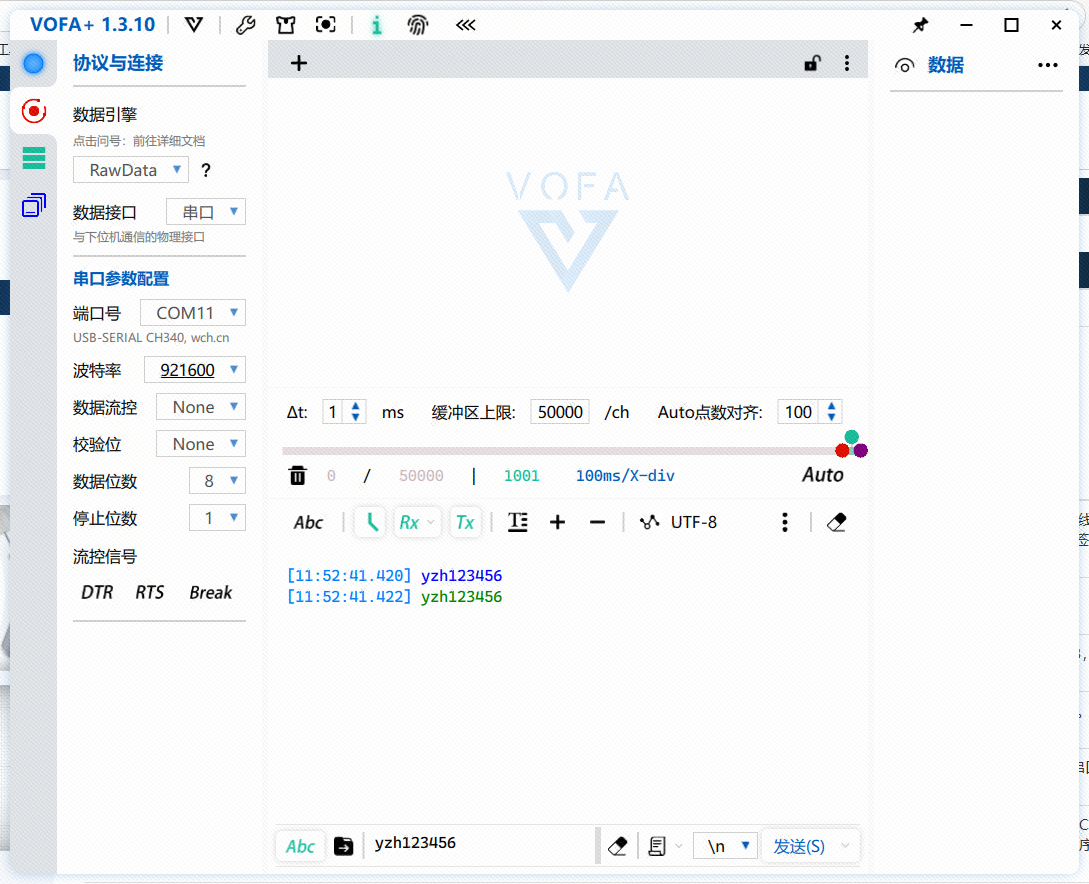Switch to the 数据 panel on the right
Screen dimensions: 1089x884
click(x=944, y=65)
